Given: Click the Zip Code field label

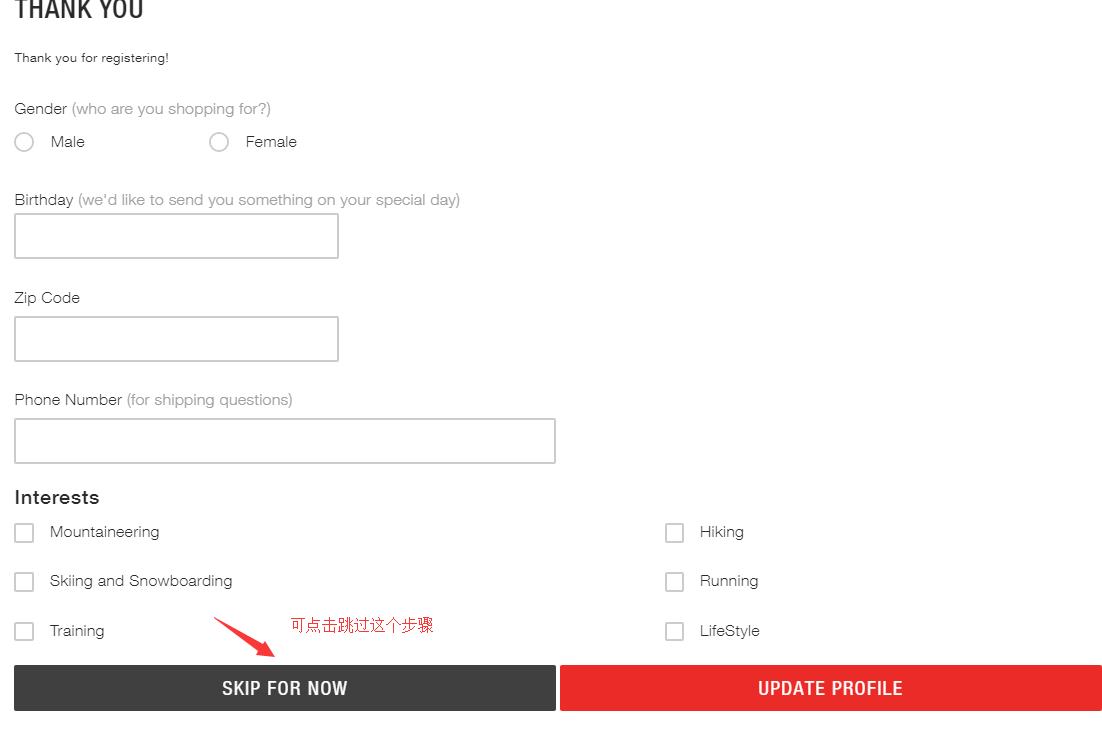Looking at the screenshot, I should coord(47,298).
